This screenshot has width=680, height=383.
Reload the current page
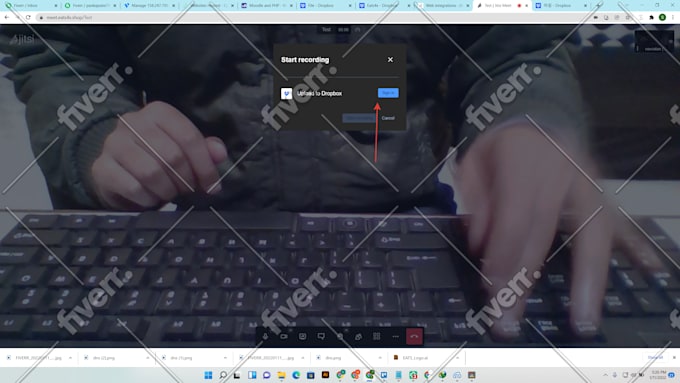click(28, 17)
